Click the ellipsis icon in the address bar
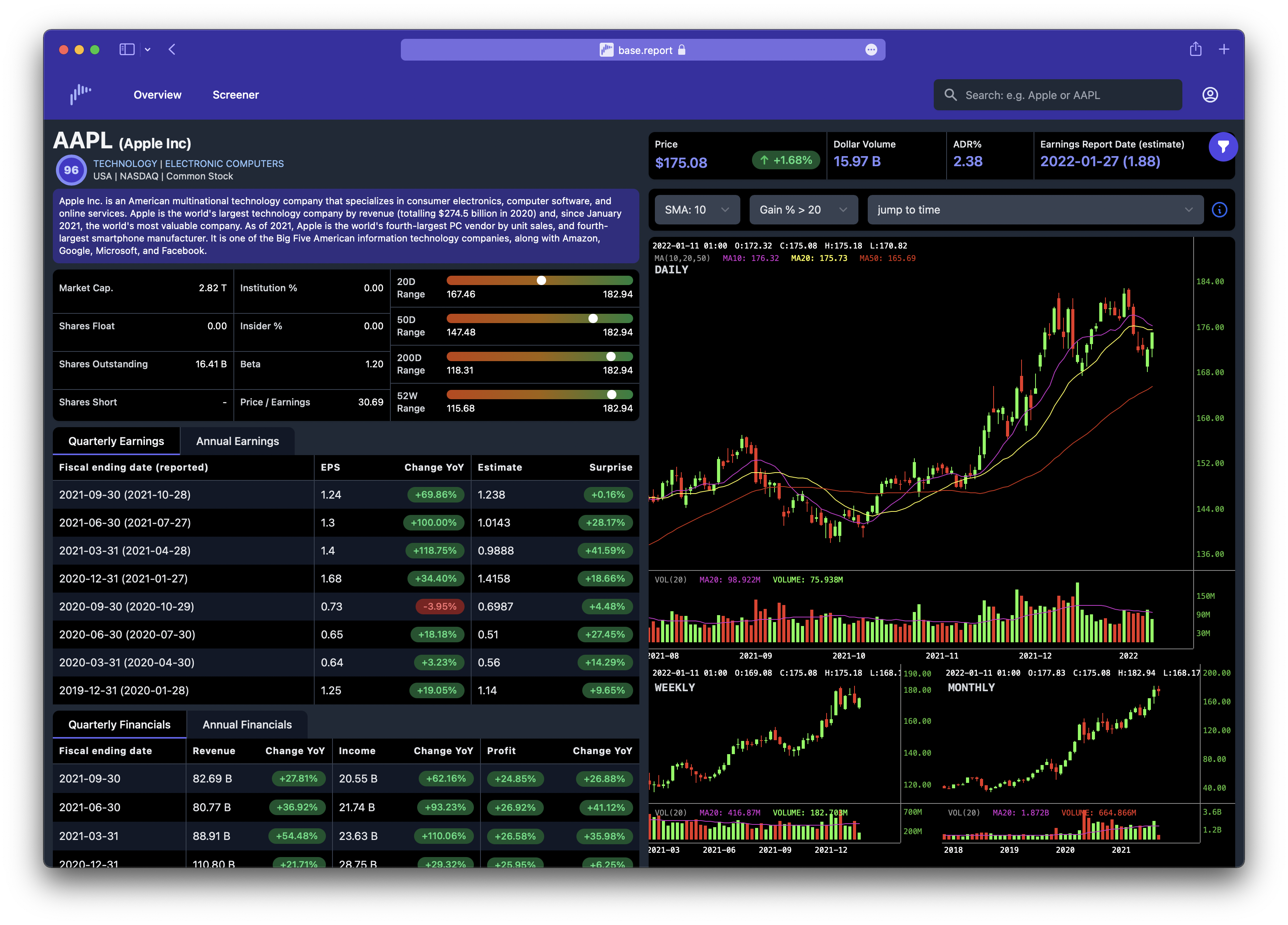The height and width of the screenshot is (925, 1288). 871,50
